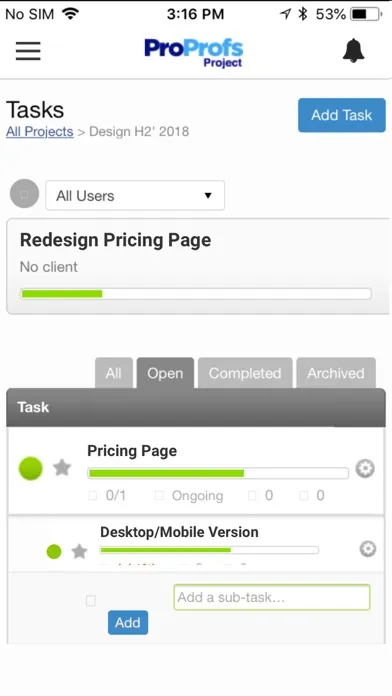
Task: Expand the All Users dropdown
Action: 135,195
